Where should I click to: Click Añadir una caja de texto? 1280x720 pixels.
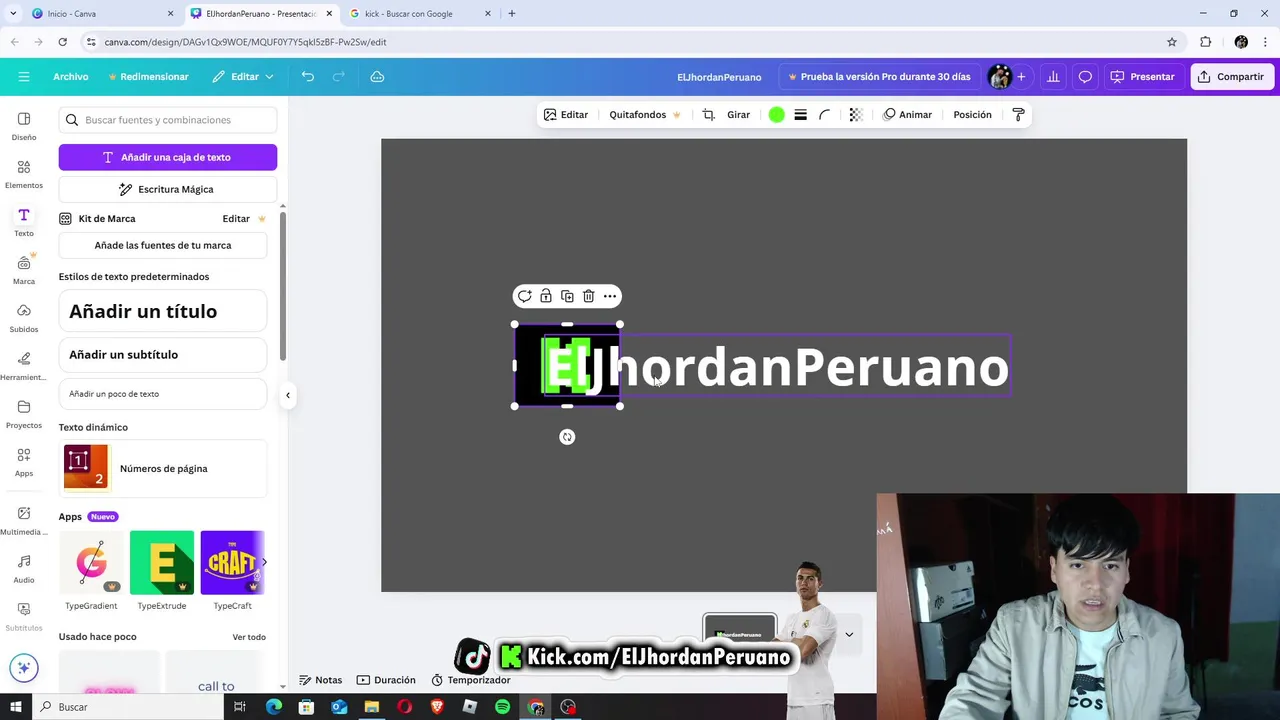click(168, 157)
